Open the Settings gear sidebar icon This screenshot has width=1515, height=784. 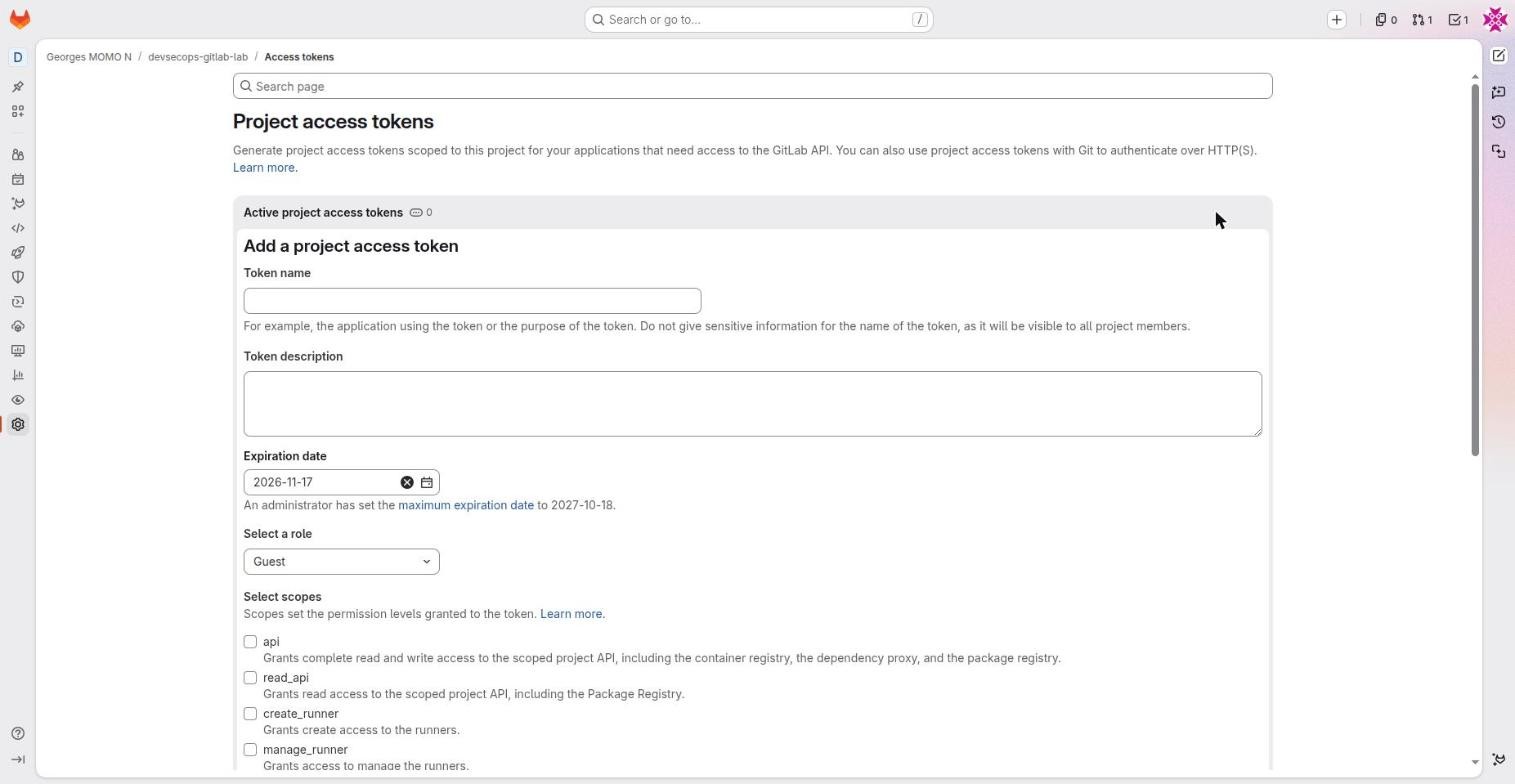pos(18,424)
